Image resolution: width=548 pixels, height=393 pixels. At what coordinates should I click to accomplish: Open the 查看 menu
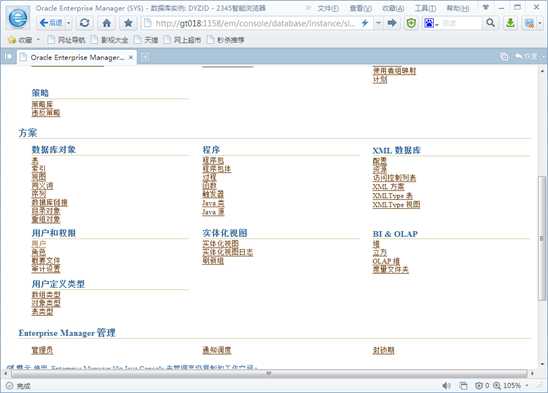pos(361,8)
